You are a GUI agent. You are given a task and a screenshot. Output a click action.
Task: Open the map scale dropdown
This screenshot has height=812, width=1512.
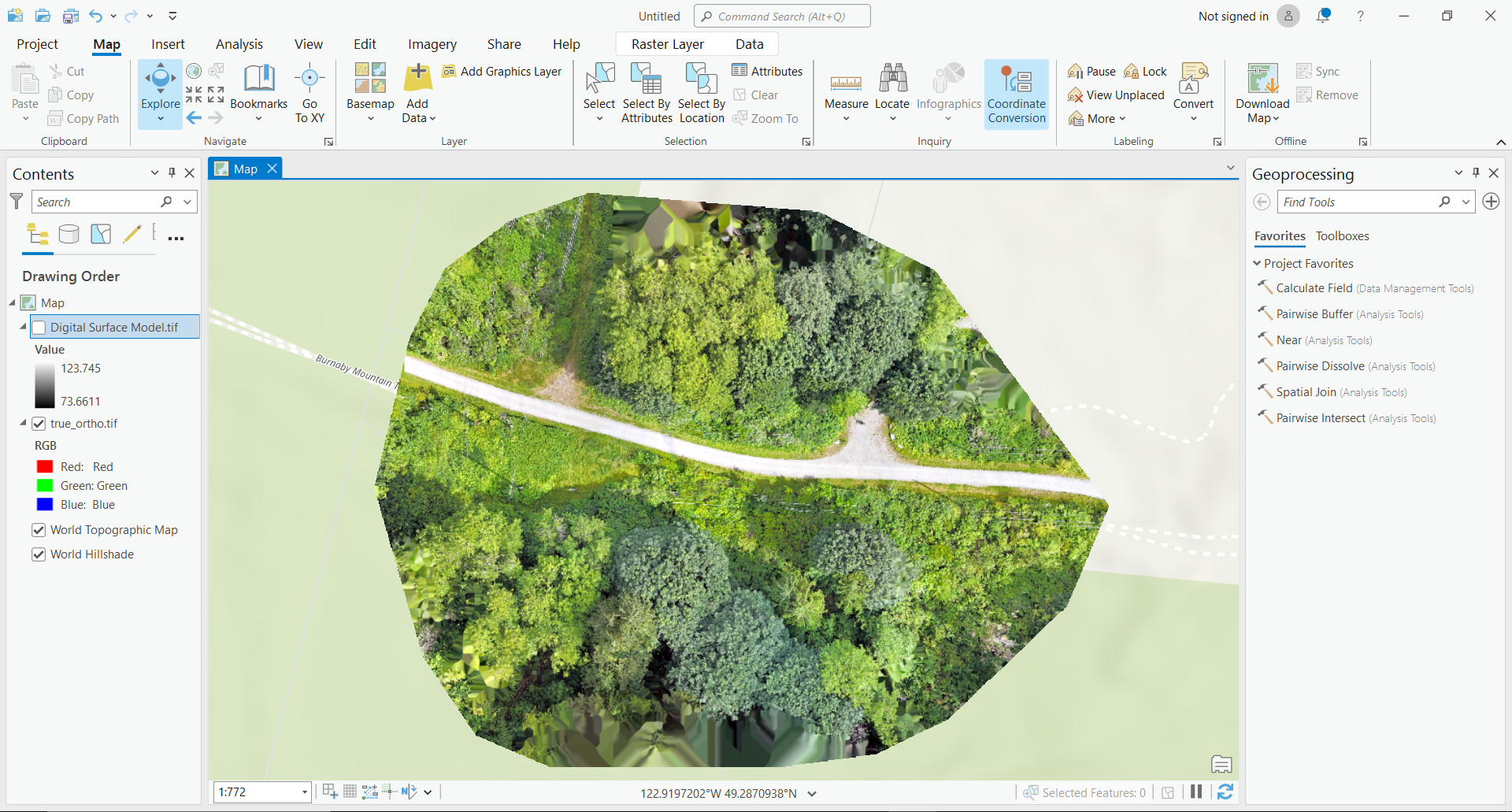304,792
